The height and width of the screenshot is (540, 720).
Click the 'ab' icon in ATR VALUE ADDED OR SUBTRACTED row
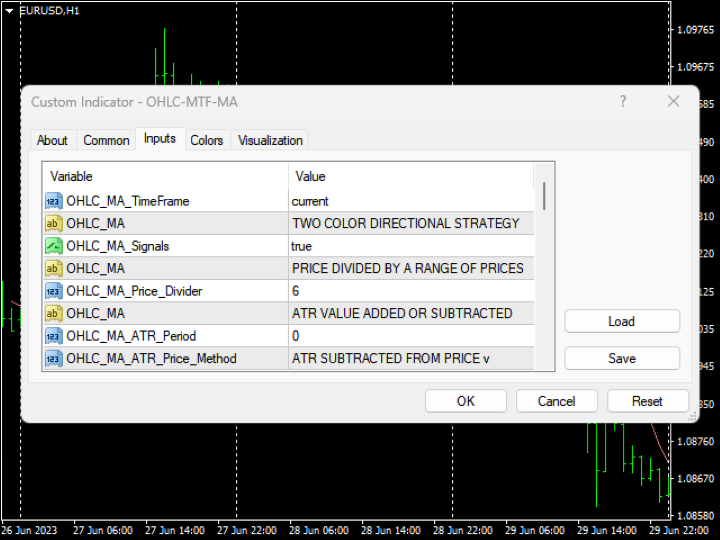54,313
